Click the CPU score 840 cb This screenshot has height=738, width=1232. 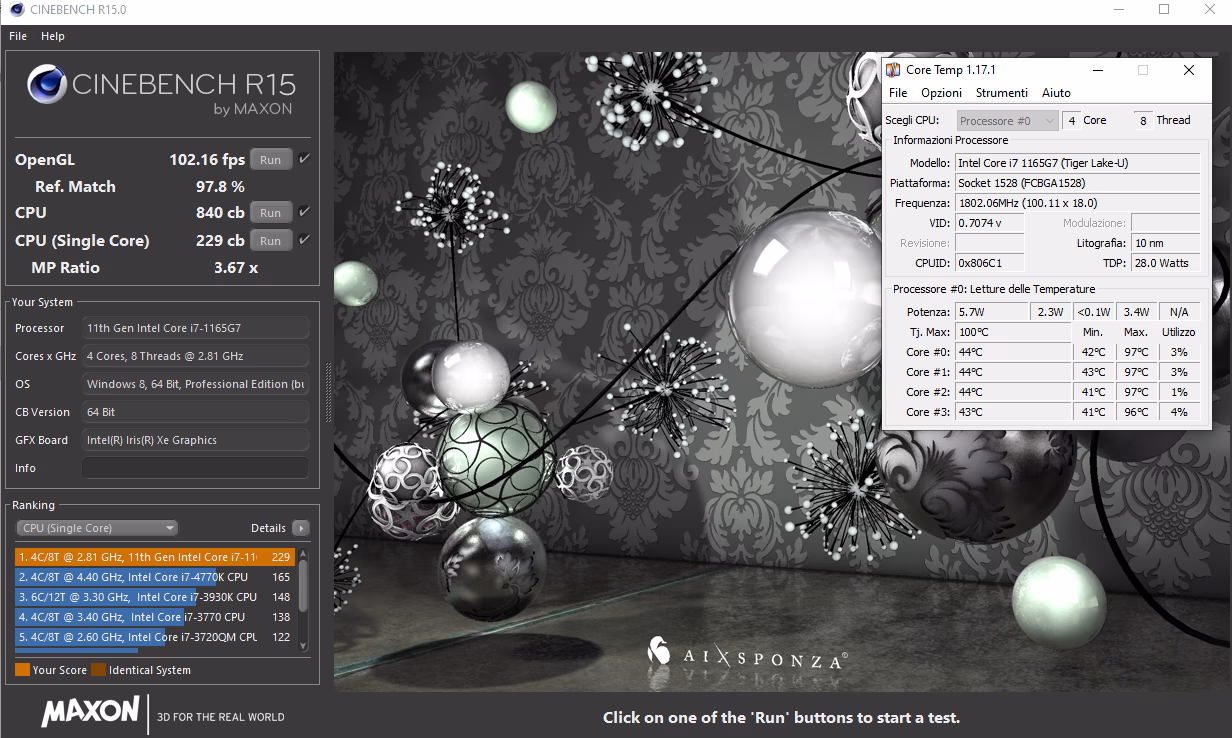click(x=220, y=213)
